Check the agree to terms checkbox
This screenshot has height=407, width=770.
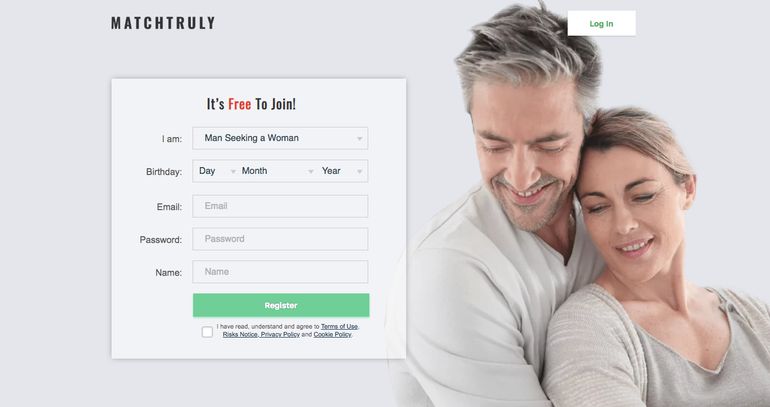[207, 332]
